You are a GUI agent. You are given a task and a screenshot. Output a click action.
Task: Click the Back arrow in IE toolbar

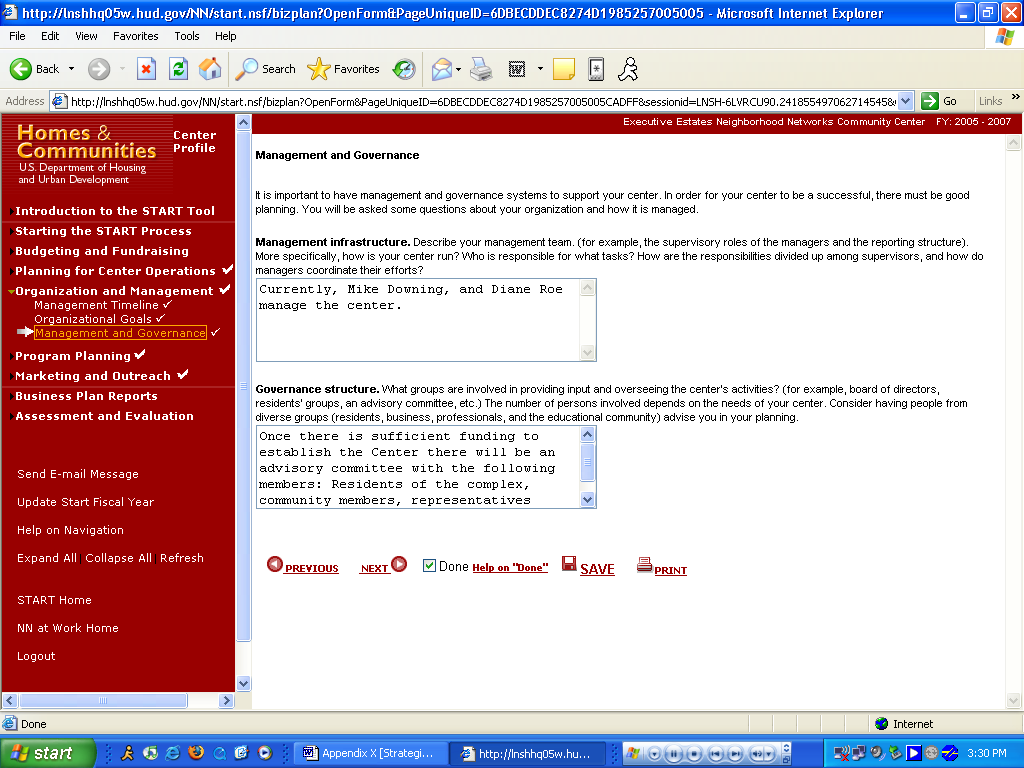[x=34, y=69]
